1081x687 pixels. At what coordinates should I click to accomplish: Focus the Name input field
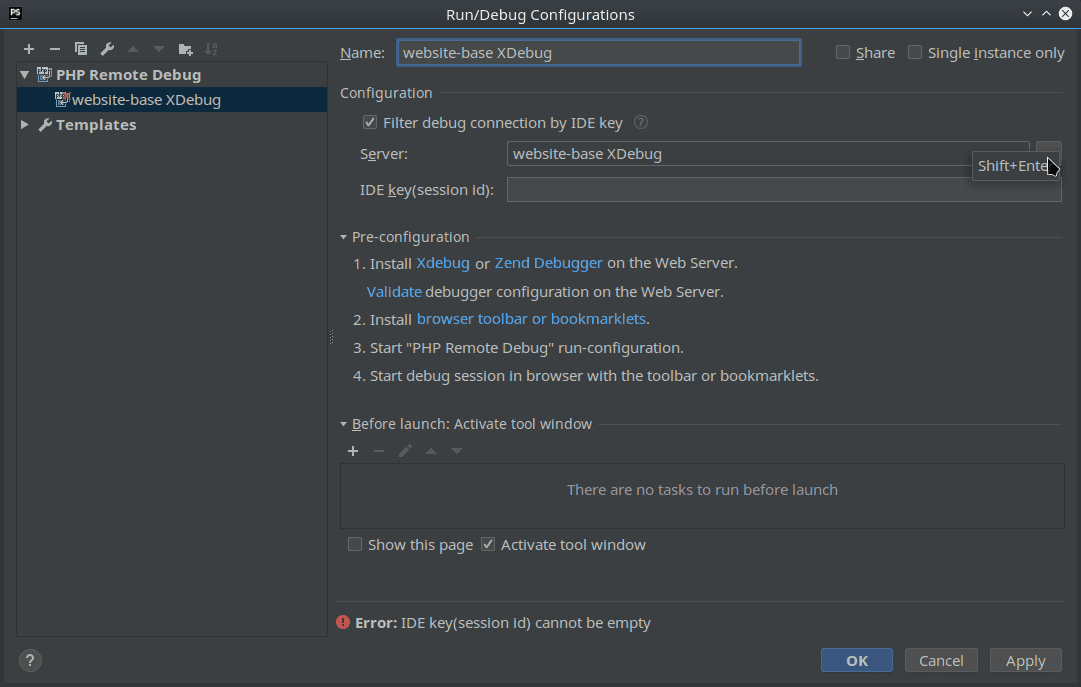tap(598, 52)
